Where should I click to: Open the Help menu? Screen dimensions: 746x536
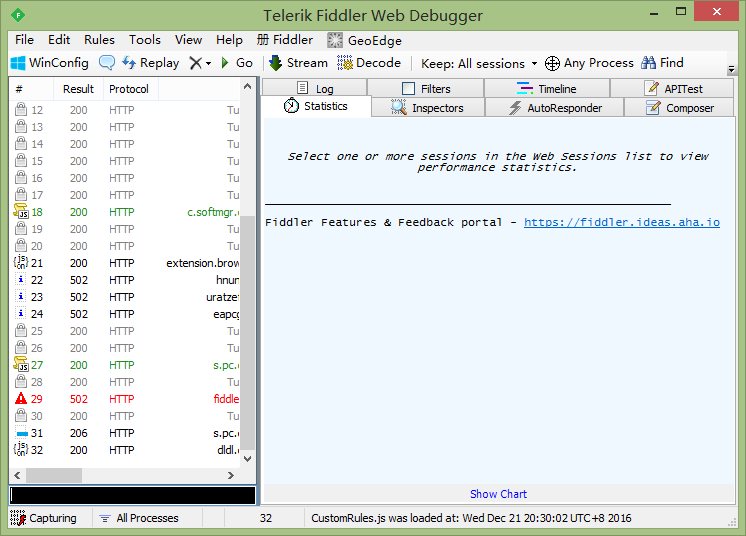(x=229, y=40)
